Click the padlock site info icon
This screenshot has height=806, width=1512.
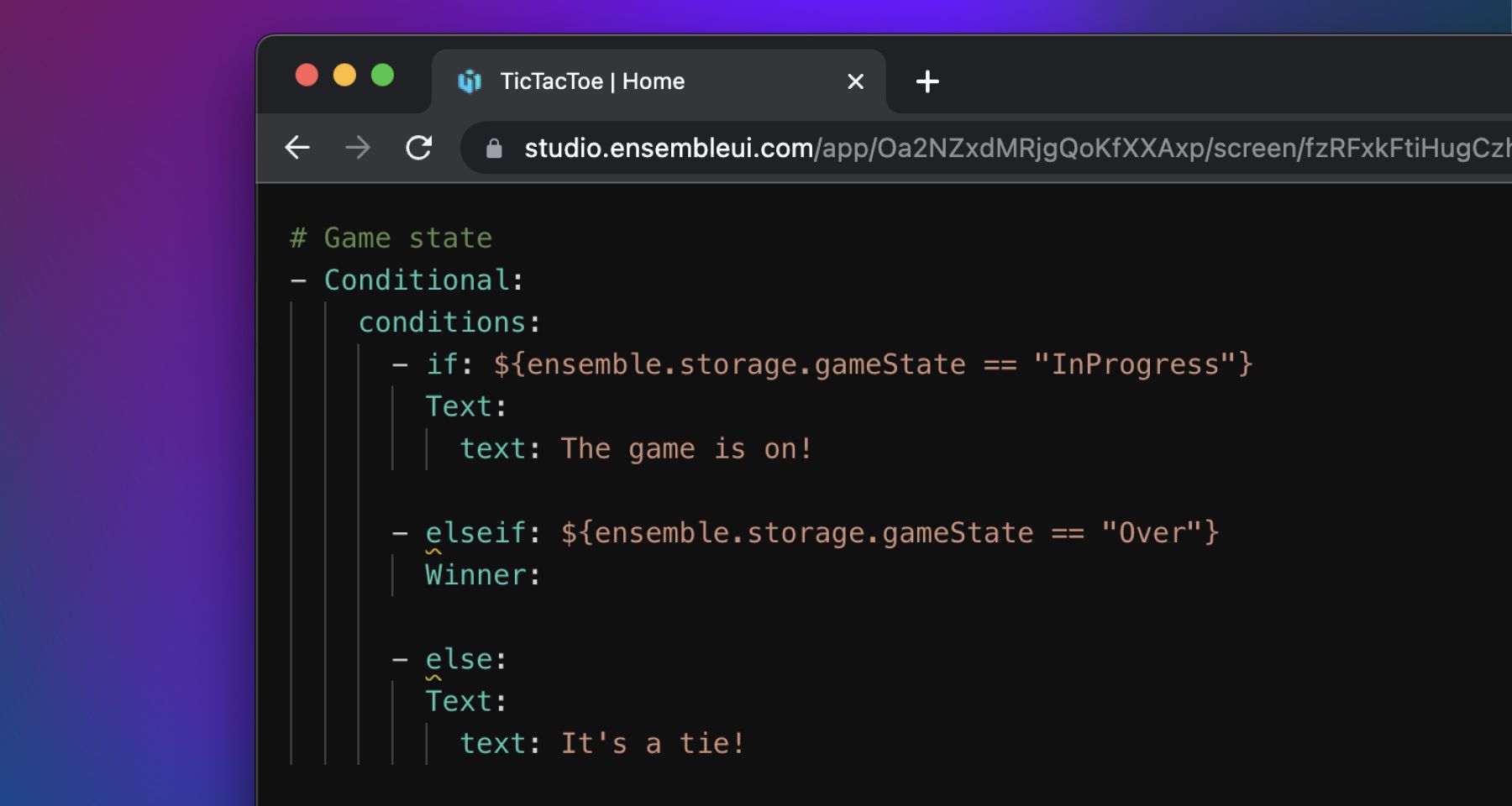tap(494, 149)
